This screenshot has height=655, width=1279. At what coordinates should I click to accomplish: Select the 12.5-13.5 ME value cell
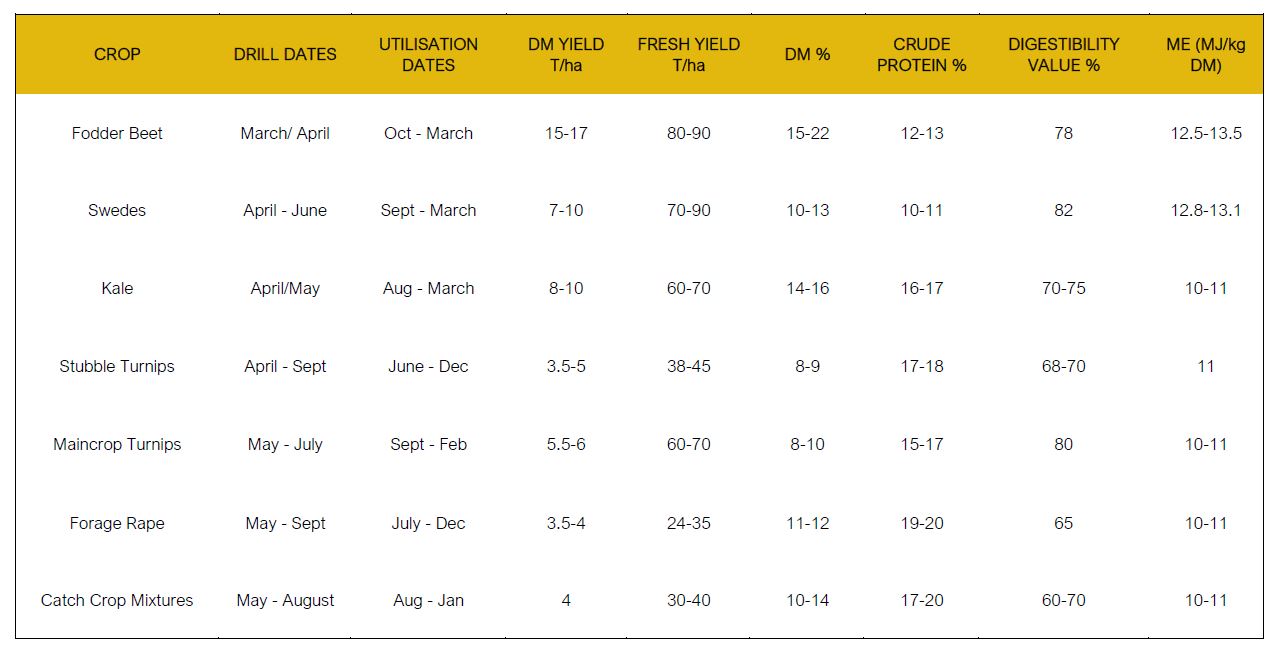pos(1206,133)
